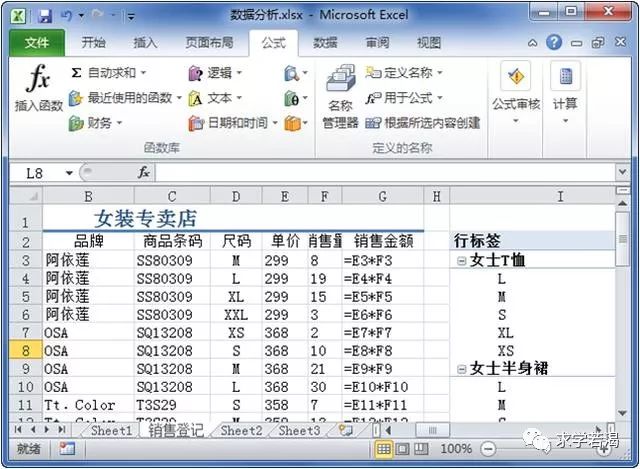This screenshot has height=469, width=640.
Task: Collapse the 女士半身裙 pivot group
Action: tap(461, 369)
